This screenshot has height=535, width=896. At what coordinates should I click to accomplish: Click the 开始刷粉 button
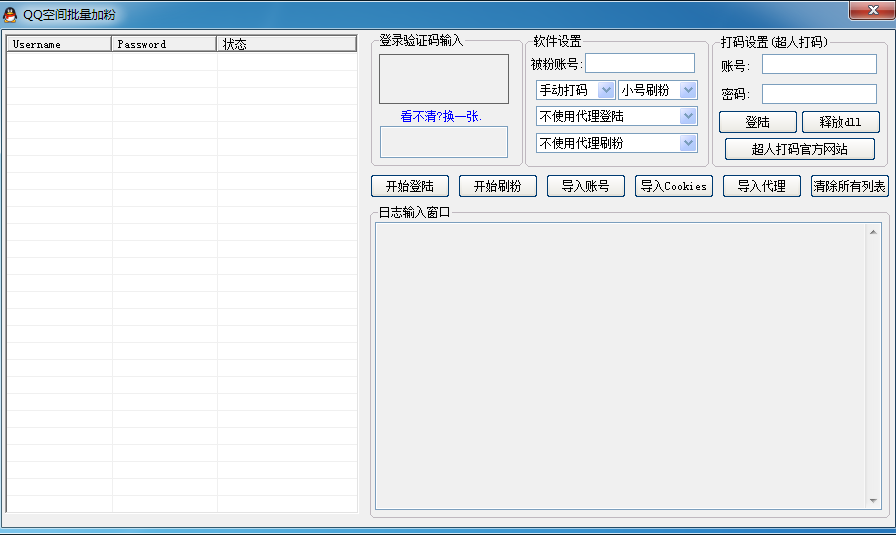pyautogui.click(x=498, y=186)
